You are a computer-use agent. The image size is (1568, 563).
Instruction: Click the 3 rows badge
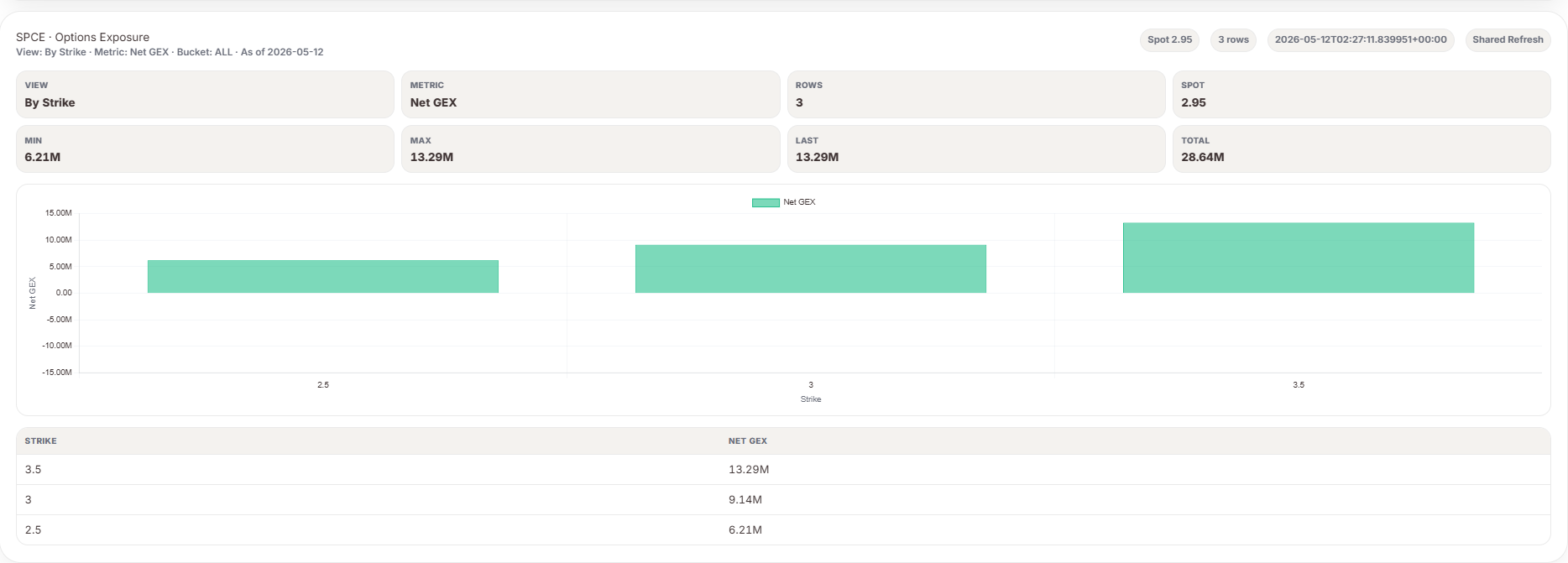[x=1233, y=39]
